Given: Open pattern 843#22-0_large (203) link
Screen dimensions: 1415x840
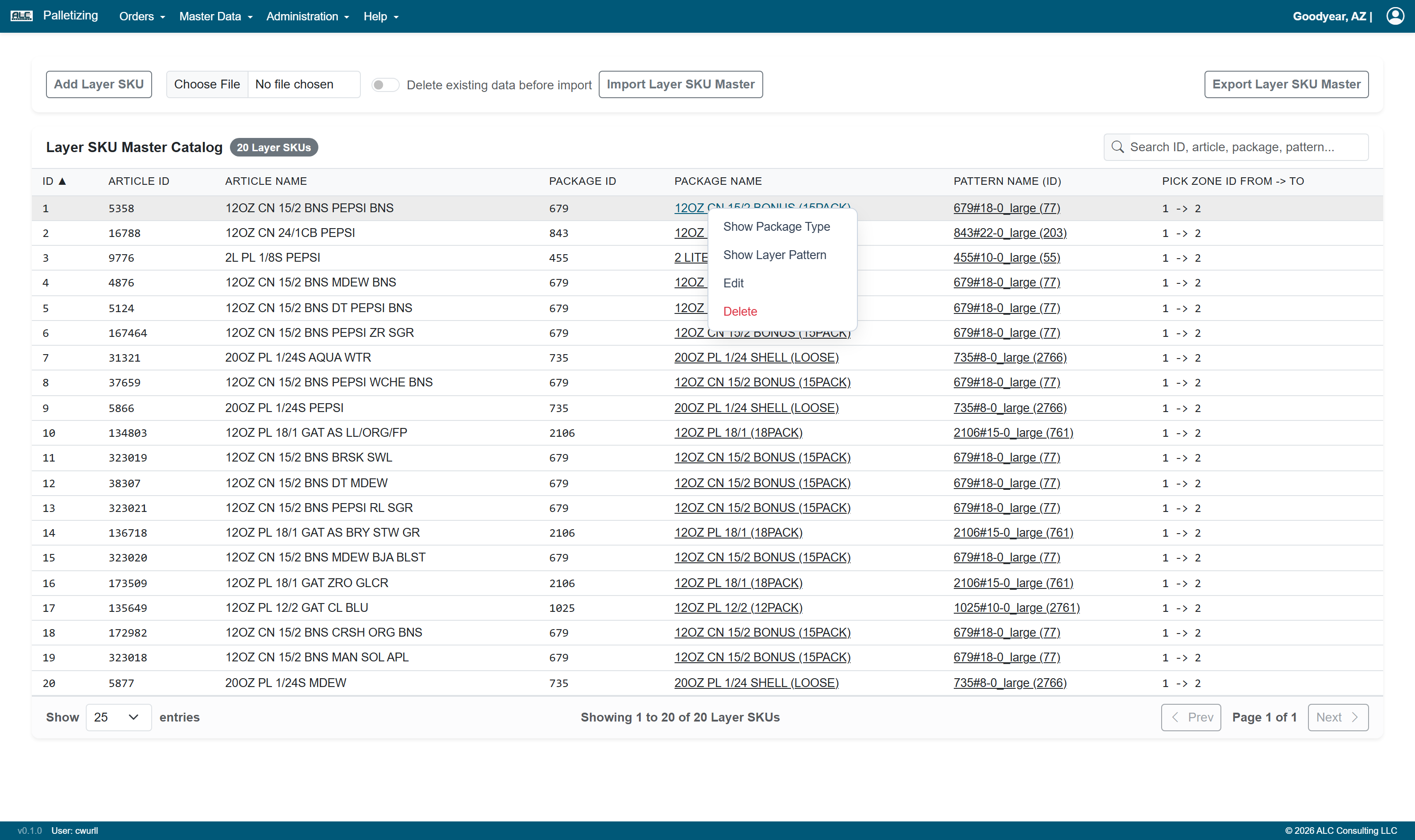Looking at the screenshot, I should [x=1010, y=233].
